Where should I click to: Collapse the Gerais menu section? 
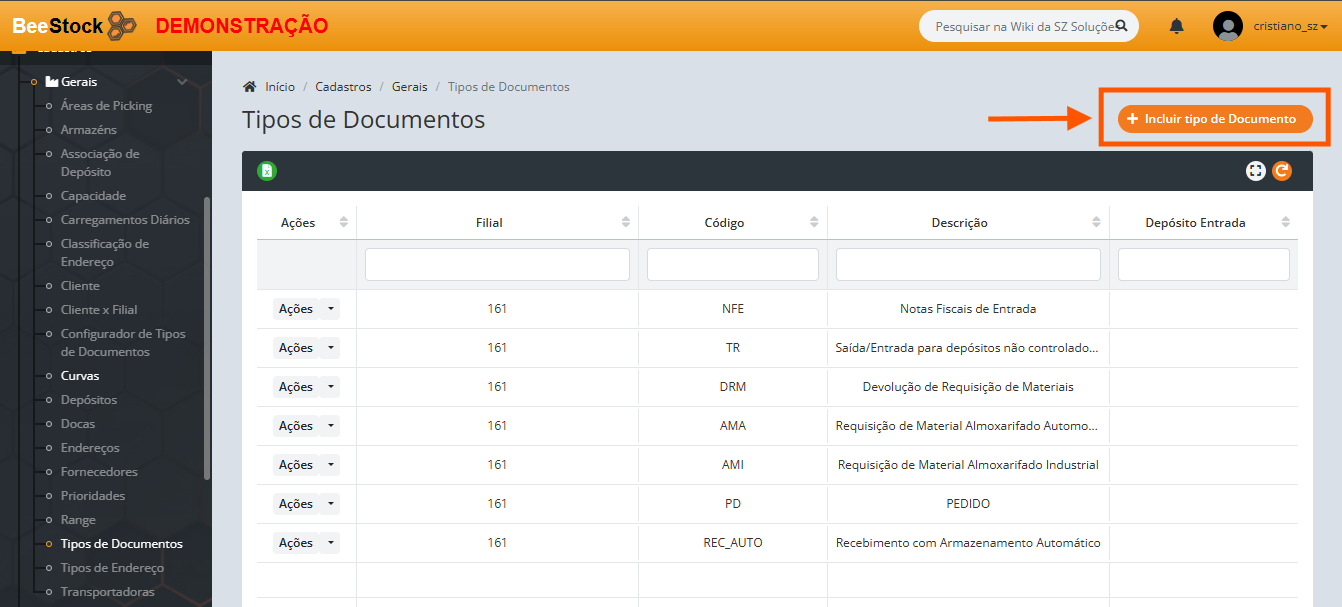pos(181,82)
